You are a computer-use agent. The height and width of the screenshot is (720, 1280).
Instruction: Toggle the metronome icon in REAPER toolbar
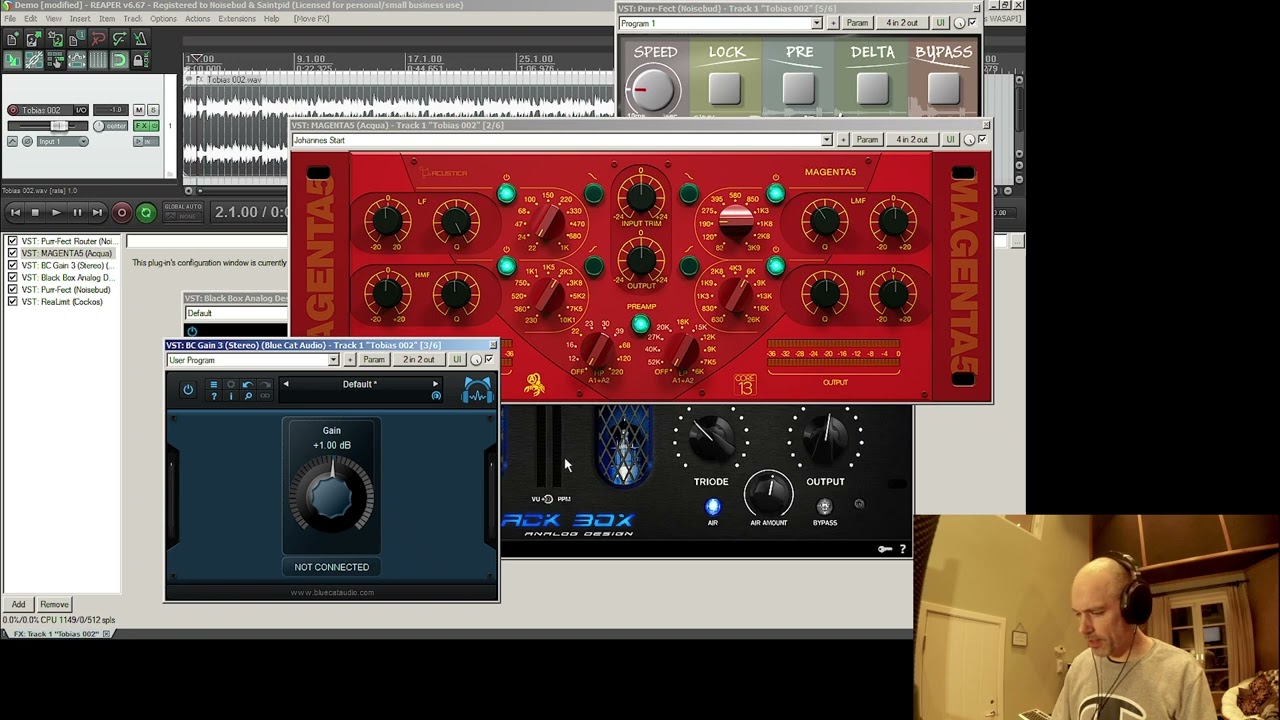(140, 39)
